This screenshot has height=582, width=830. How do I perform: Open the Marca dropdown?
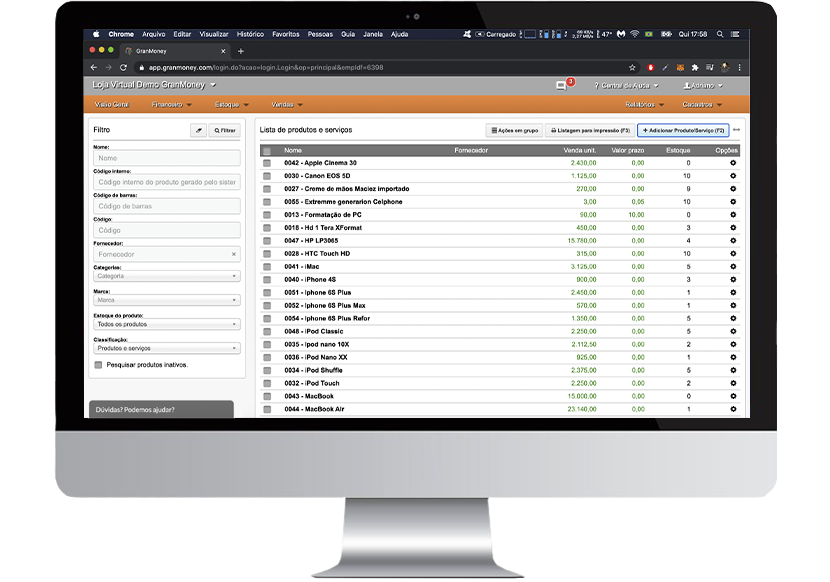tap(167, 300)
